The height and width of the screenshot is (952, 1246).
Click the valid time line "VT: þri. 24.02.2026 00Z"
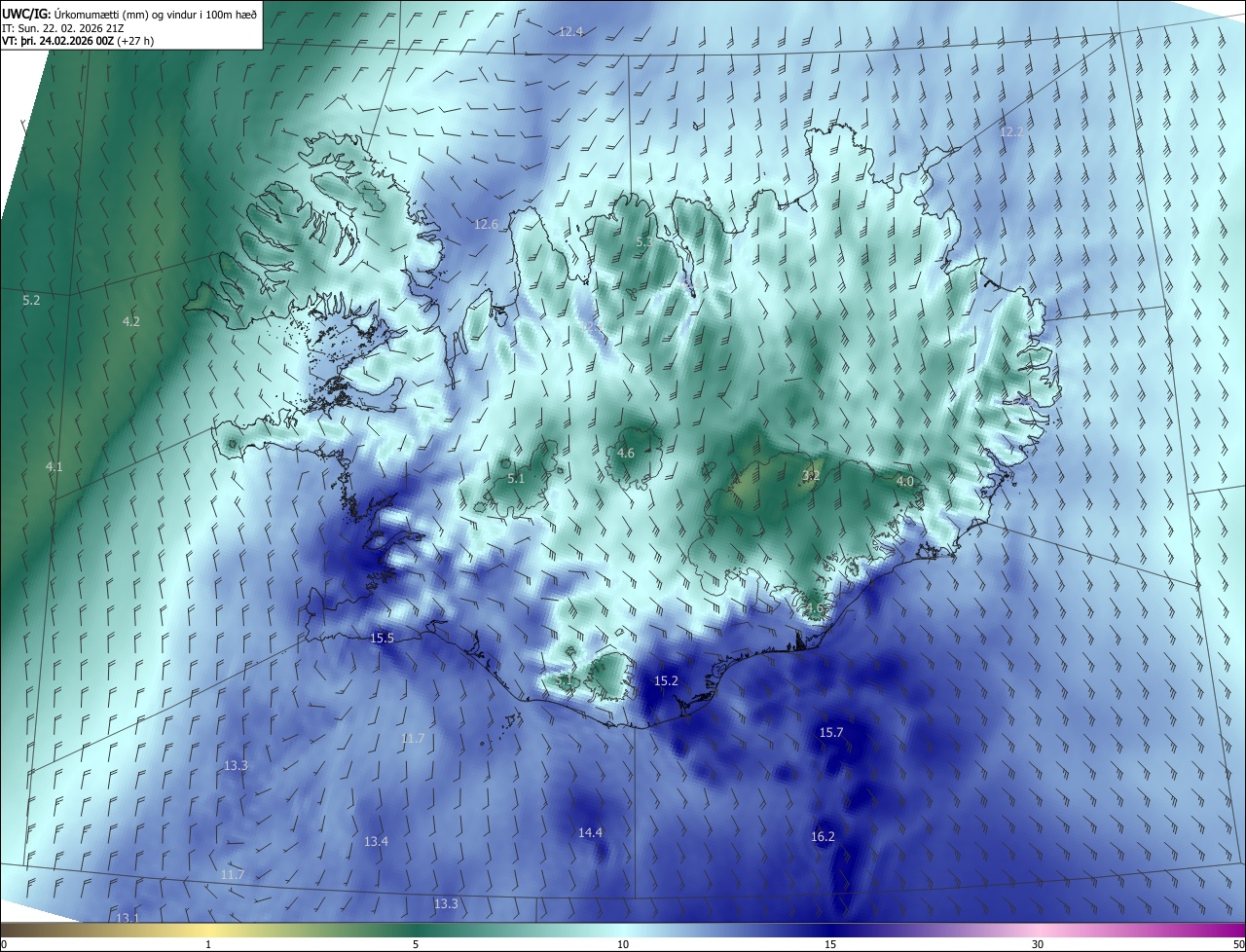click(56, 41)
